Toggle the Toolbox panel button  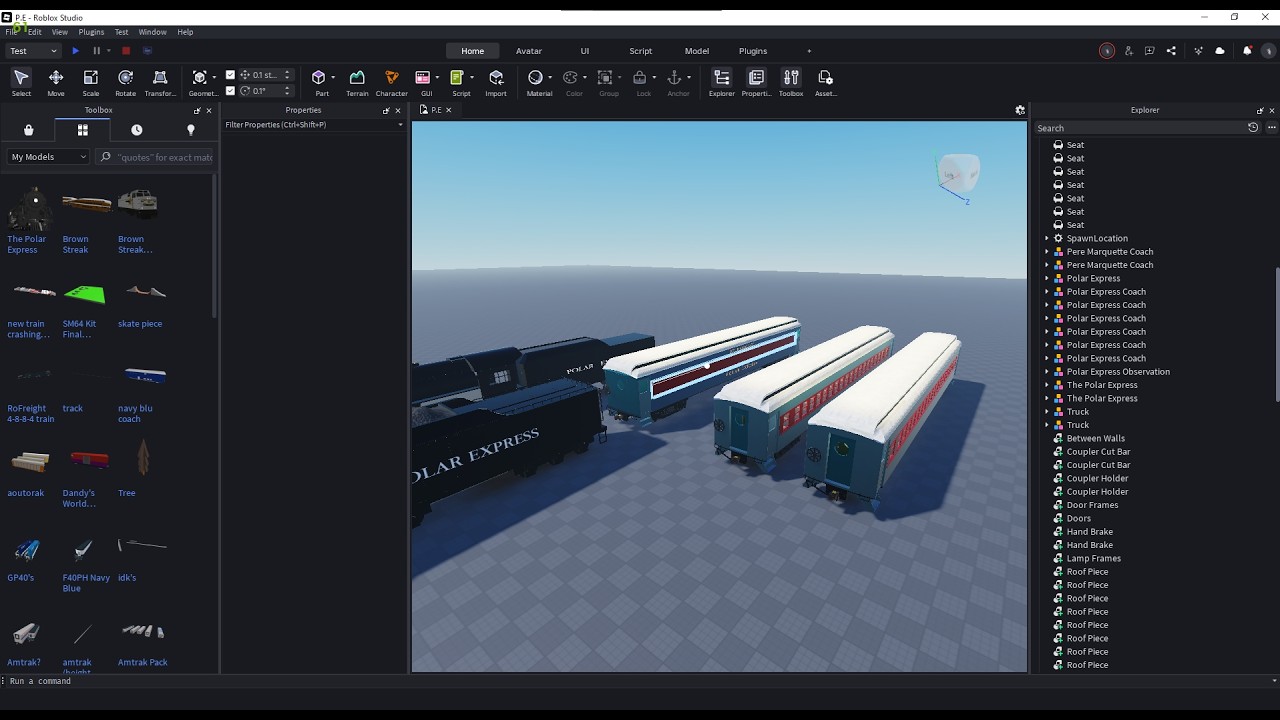791,83
